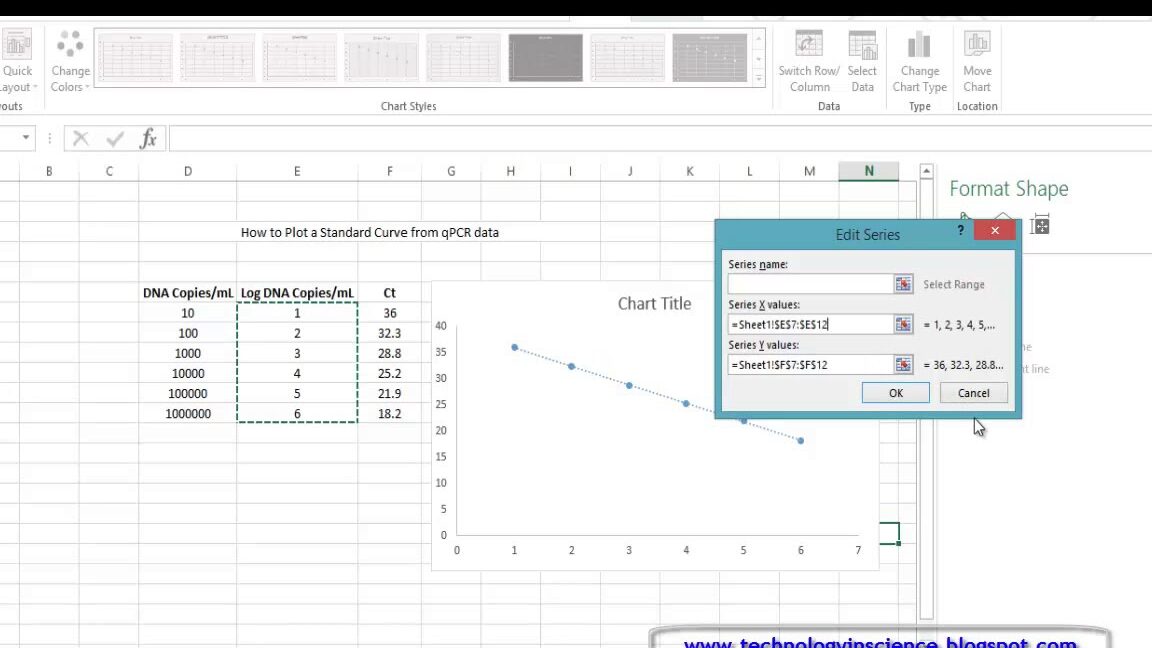Select the Effects icon in the Format Shape pane

1003,213
